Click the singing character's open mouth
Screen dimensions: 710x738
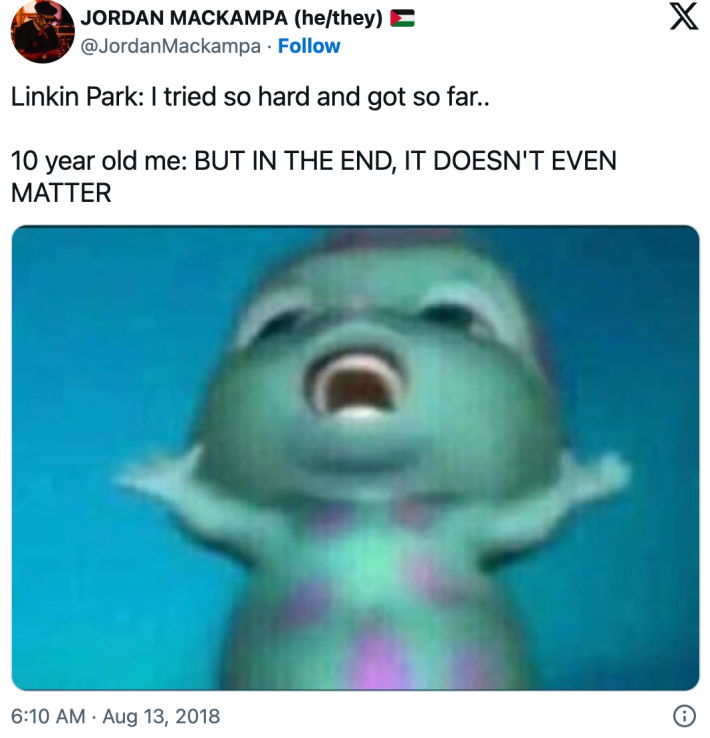(x=355, y=386)
